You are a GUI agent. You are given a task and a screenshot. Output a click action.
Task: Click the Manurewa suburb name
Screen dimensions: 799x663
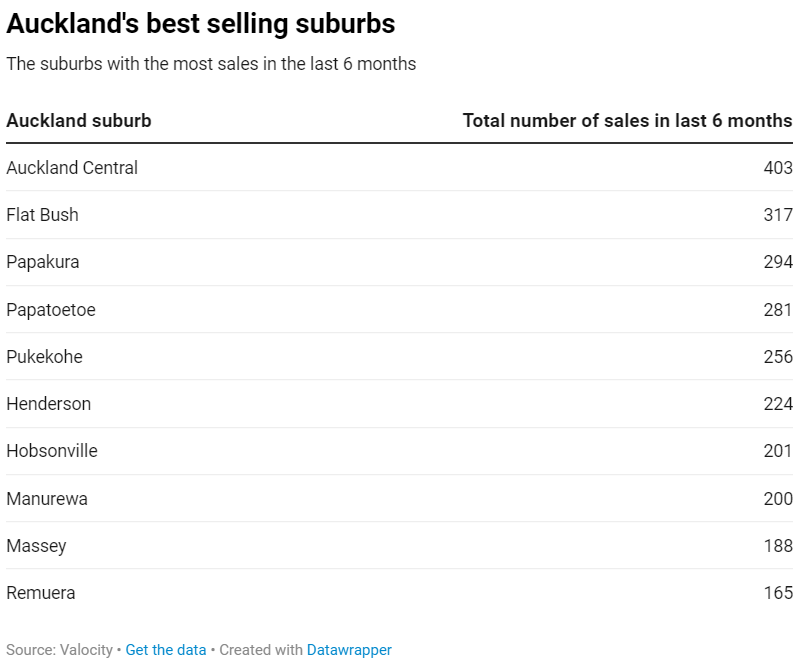coord(47,498)
